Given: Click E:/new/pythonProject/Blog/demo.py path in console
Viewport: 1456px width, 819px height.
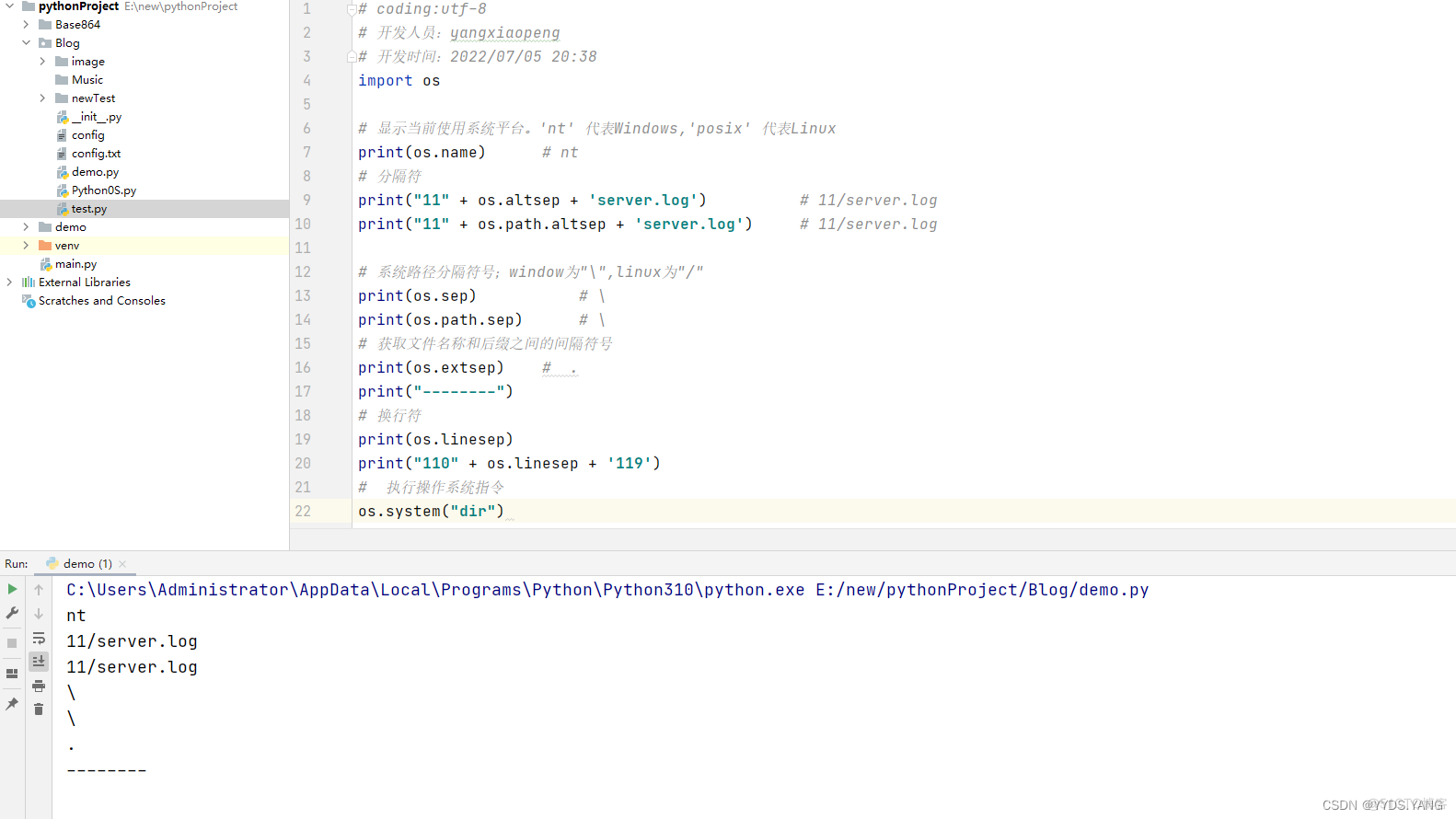Looking at the screenshot, I should click(982, 590).
